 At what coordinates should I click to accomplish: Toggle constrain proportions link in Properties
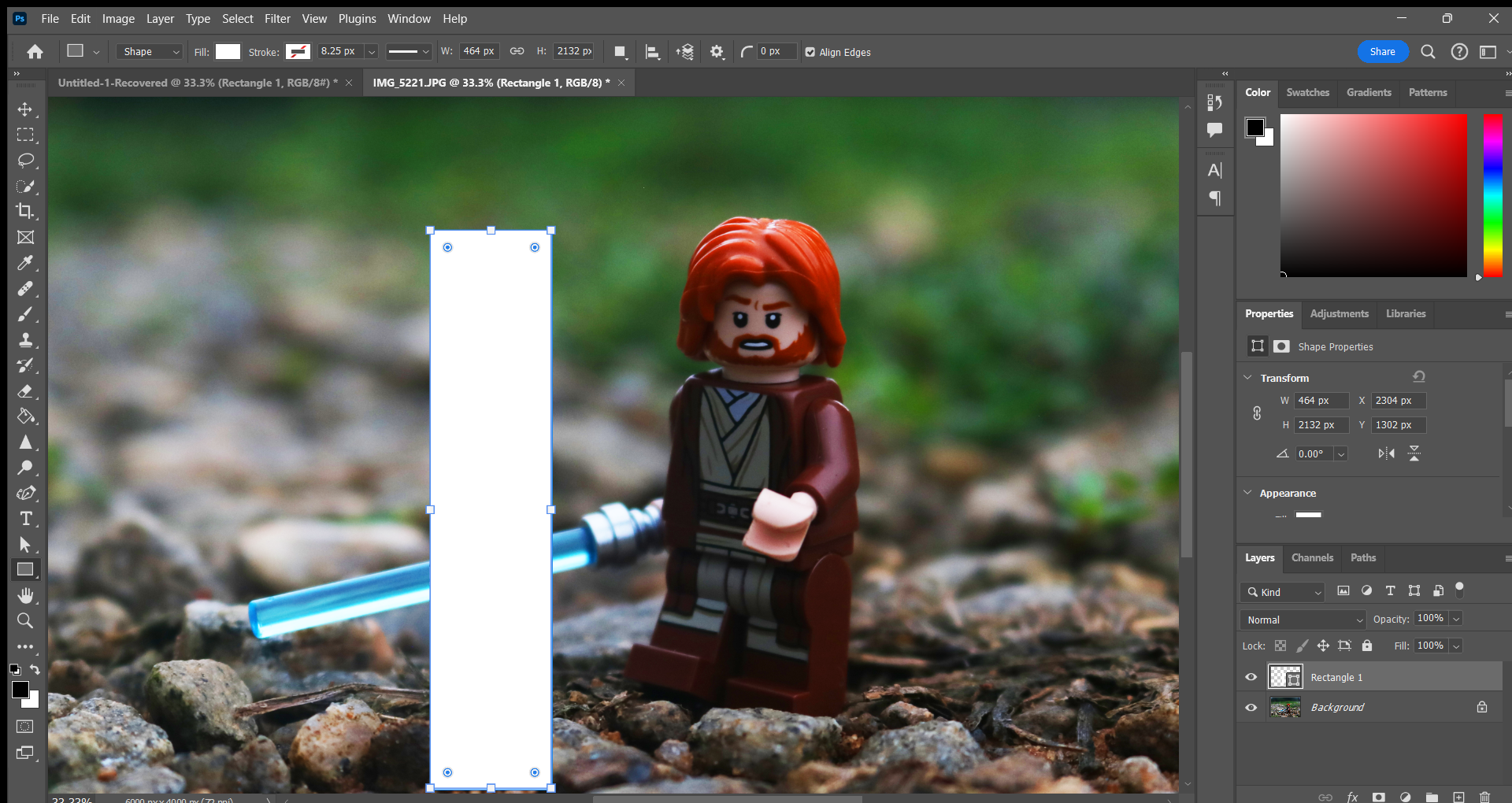click(x=1257, y=413)
